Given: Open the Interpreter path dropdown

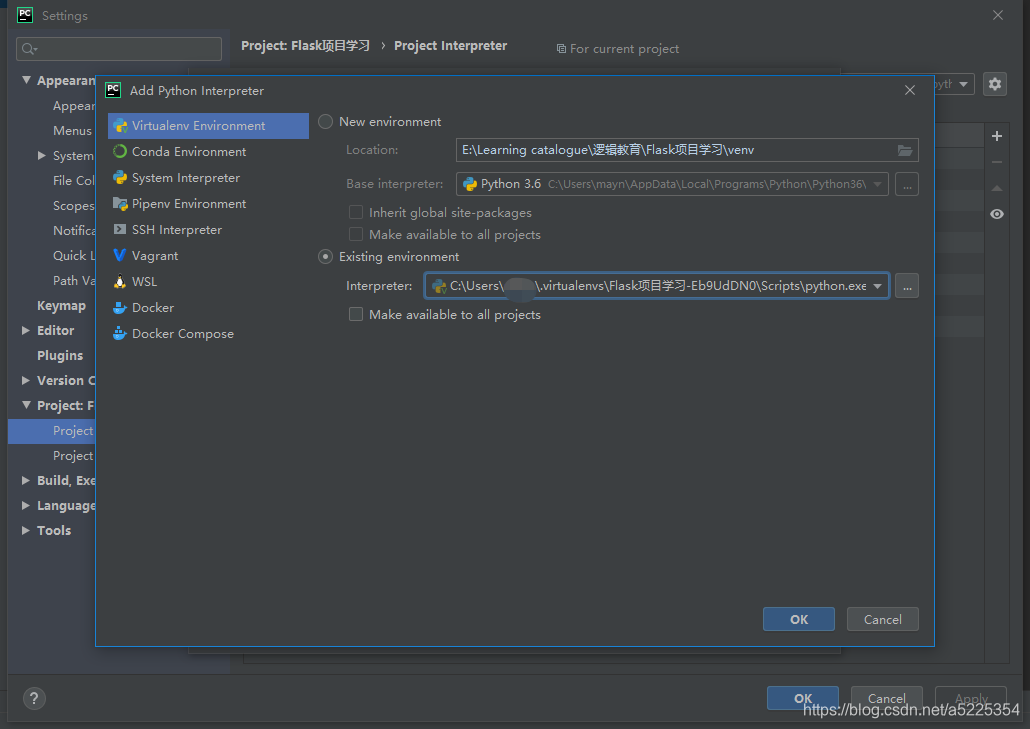Looking at the screenshot, I should pos(877,286).
